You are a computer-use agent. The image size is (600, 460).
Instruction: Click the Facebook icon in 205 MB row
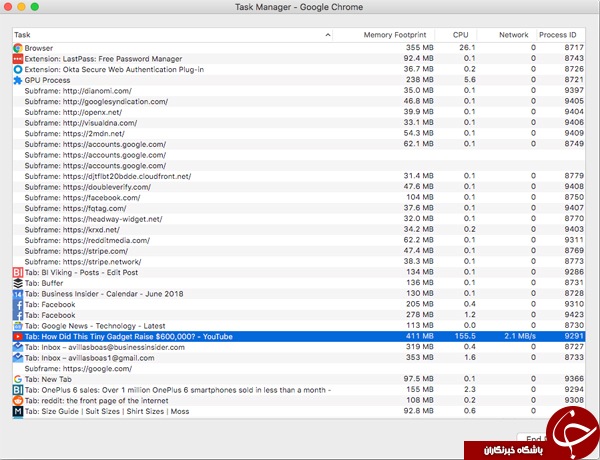coord(18,305)
